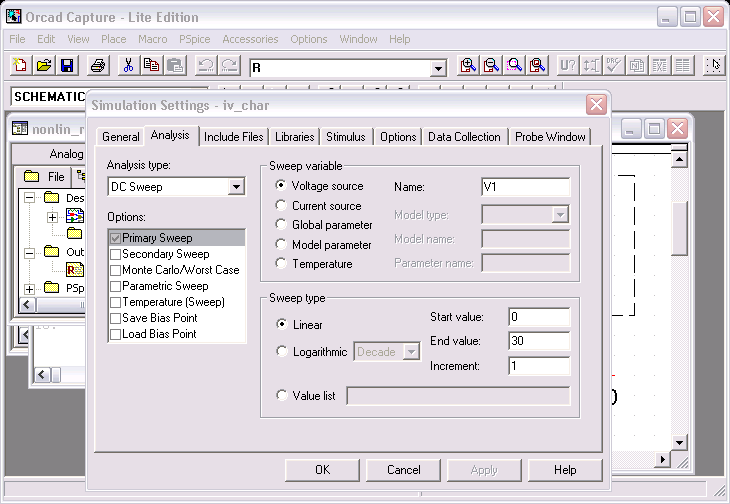Click the End value field showing 30
Image resolution: width=730 pixels, height=504 pixels.
point(539,341)
